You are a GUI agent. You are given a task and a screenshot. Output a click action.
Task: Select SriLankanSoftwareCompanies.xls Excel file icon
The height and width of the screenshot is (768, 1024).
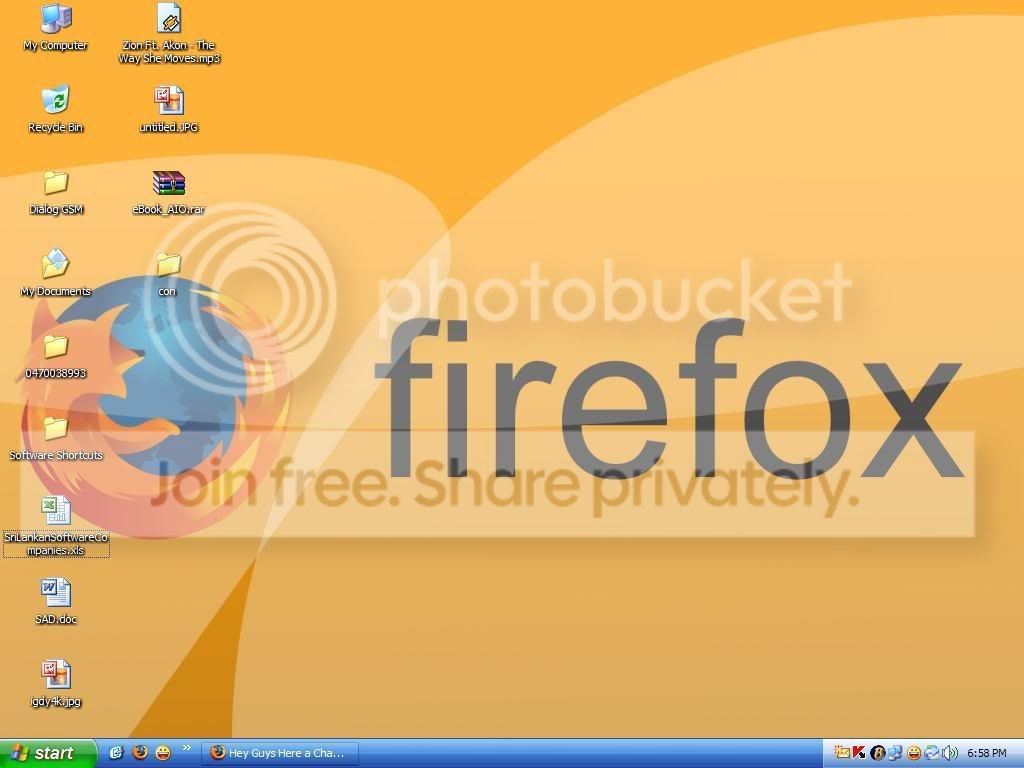pyautogui.click(x=56, y=510)
